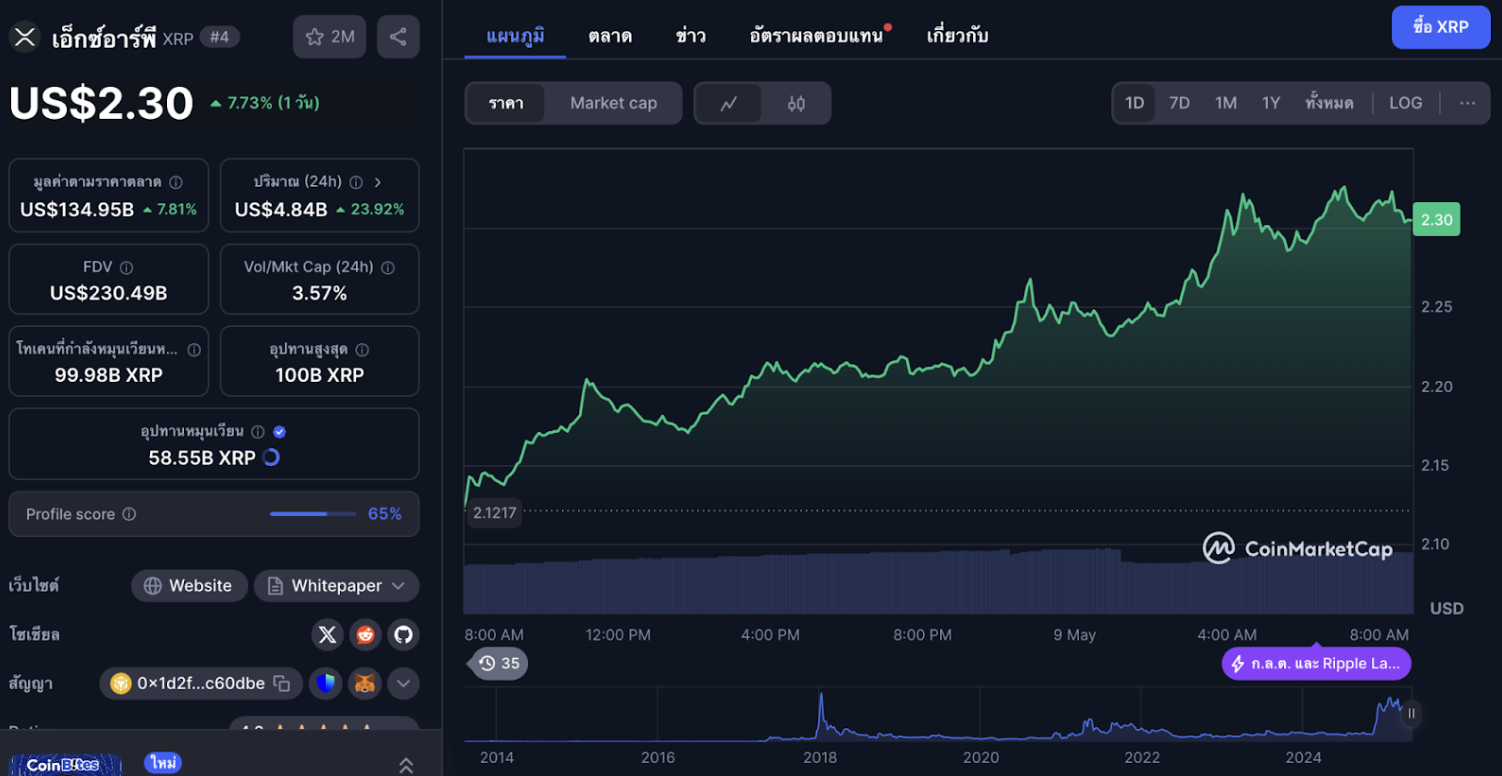Open XRP's X (Twitter) profile icon
Image resolution: width=1502 pixels, height=776 pixels.
click(327, 634)
